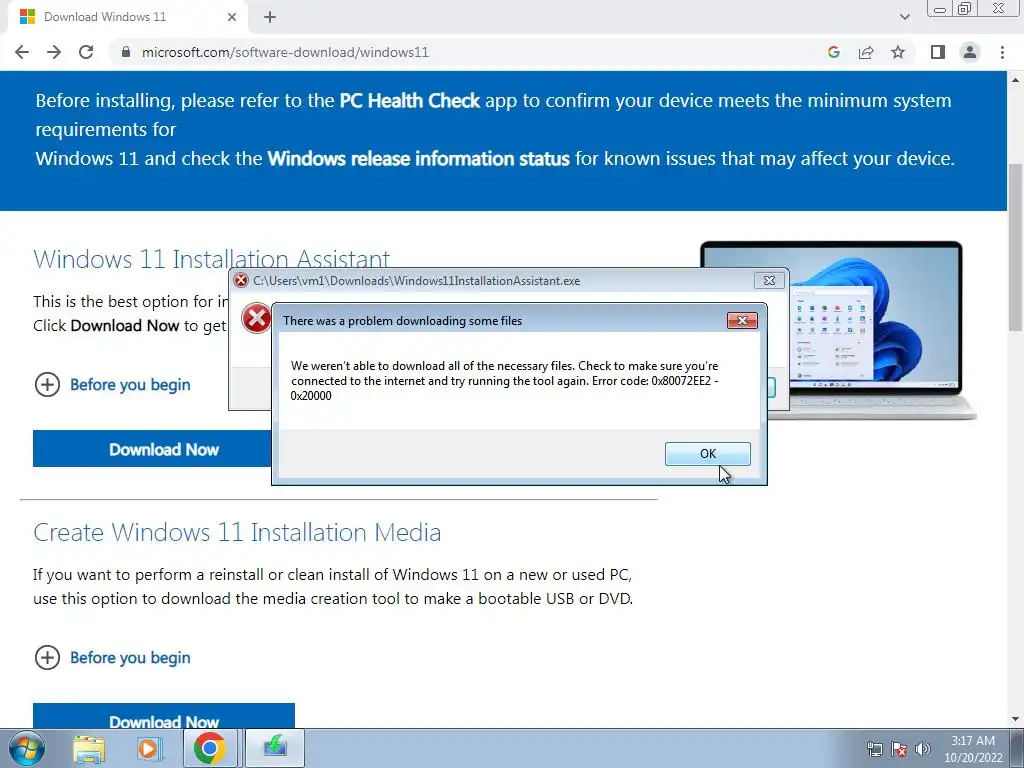
Task: Click the error code message text
Action: (x=504, y=381)
